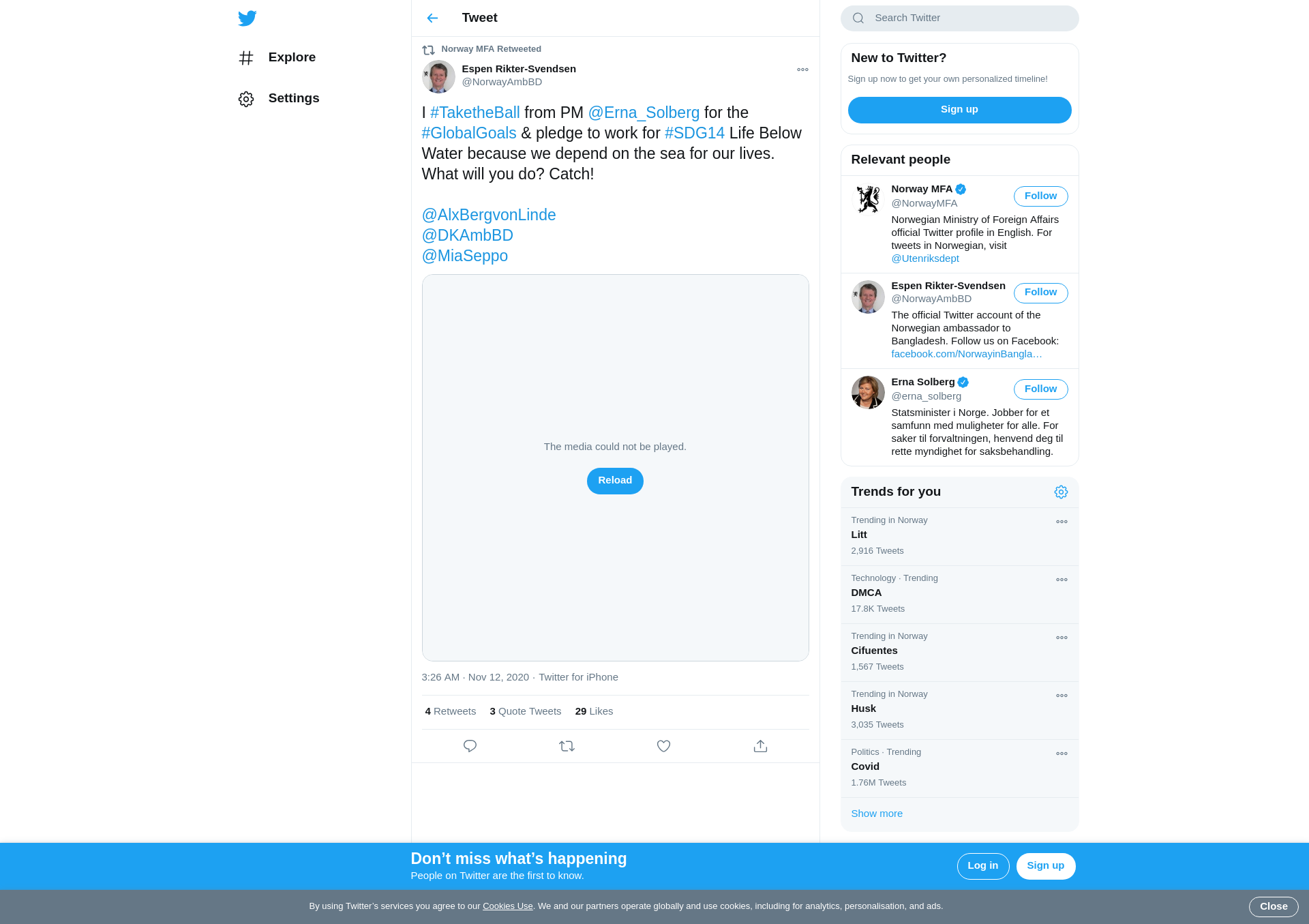Viewport: 1309px width, 924px height.
Task: Follow Espen Rikter-Svendsen
Action: click(x=1040, y=293)
